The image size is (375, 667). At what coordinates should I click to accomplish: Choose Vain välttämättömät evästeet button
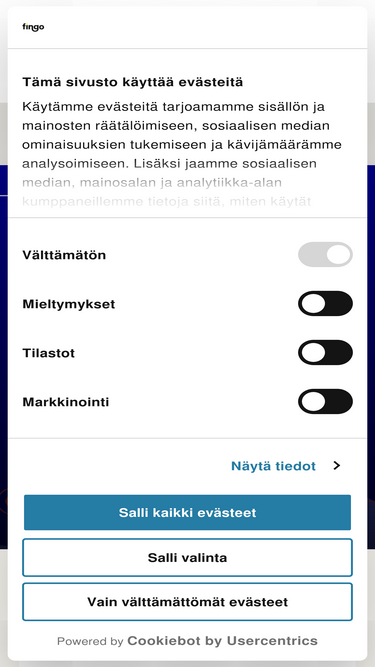(x=188, y=602)
